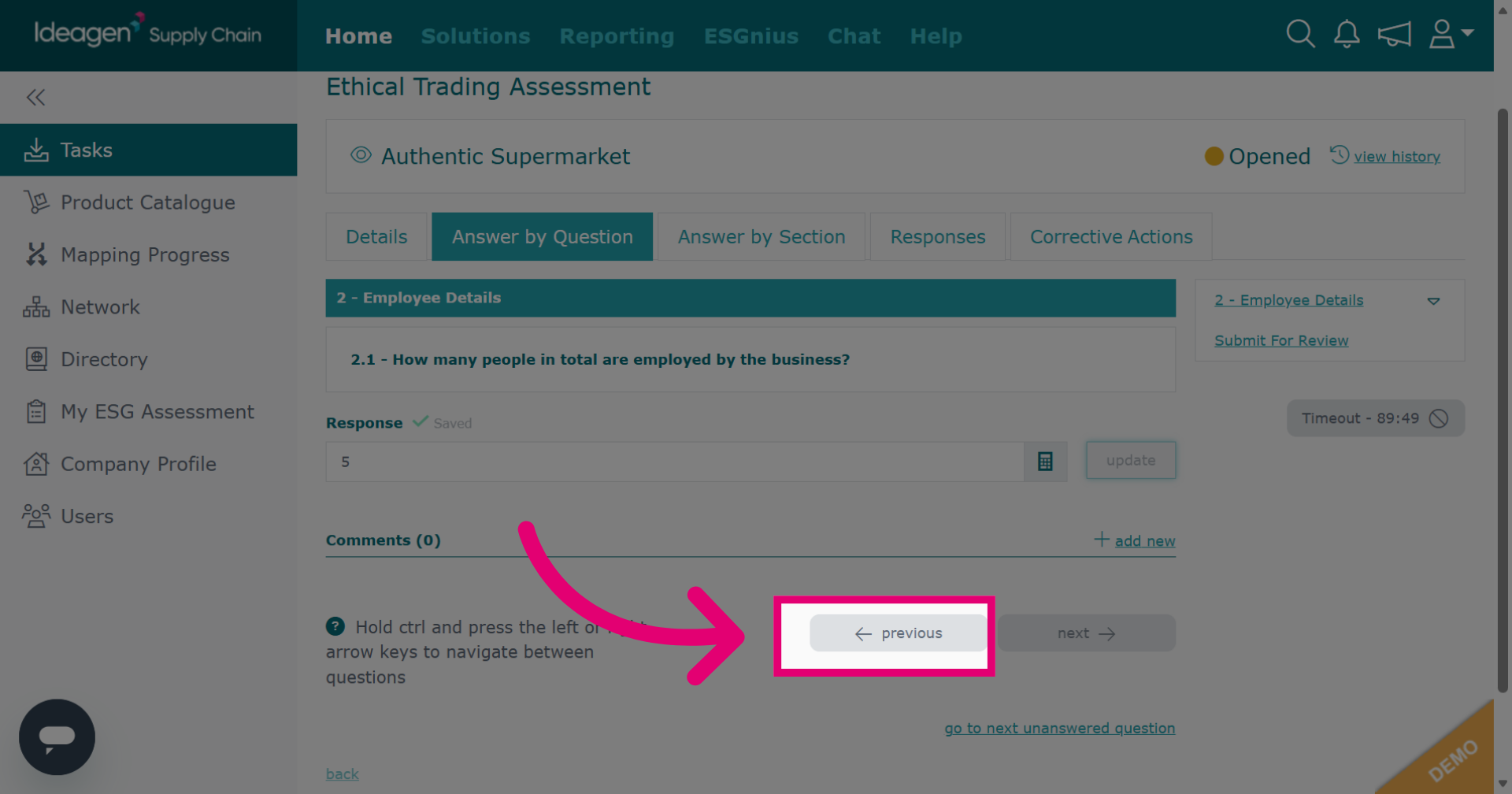Click the history clock icon
The width and height of the screenshot is (1512, 794).
pos(1340,154)
